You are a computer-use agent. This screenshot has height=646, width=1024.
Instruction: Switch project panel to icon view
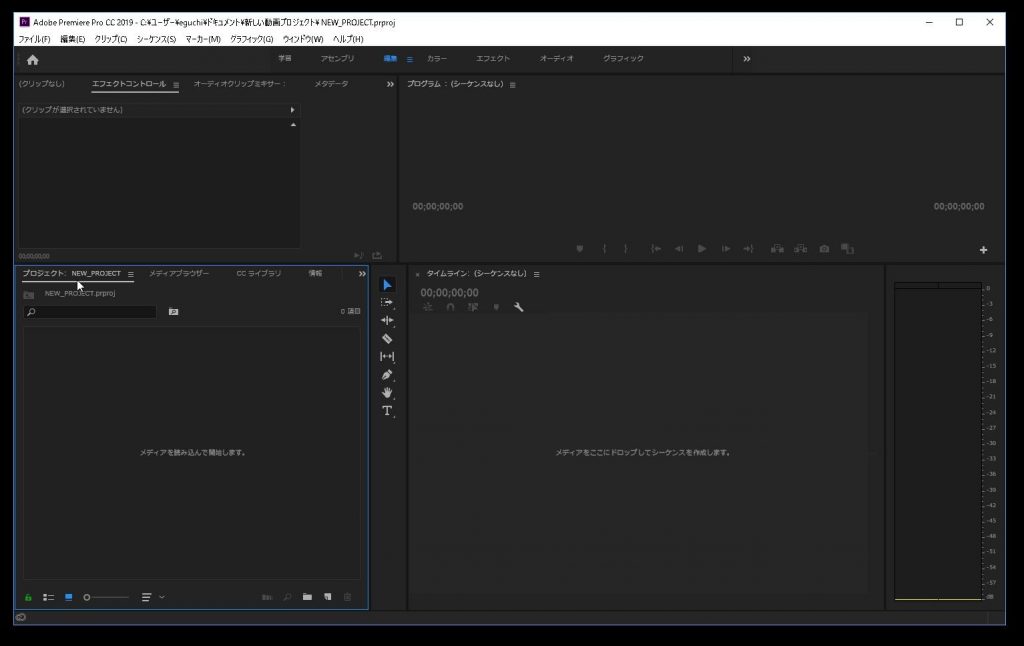coord(69,597)
